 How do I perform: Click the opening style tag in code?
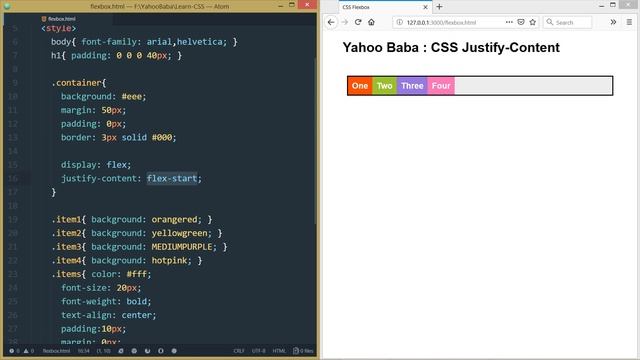[58, 28]
